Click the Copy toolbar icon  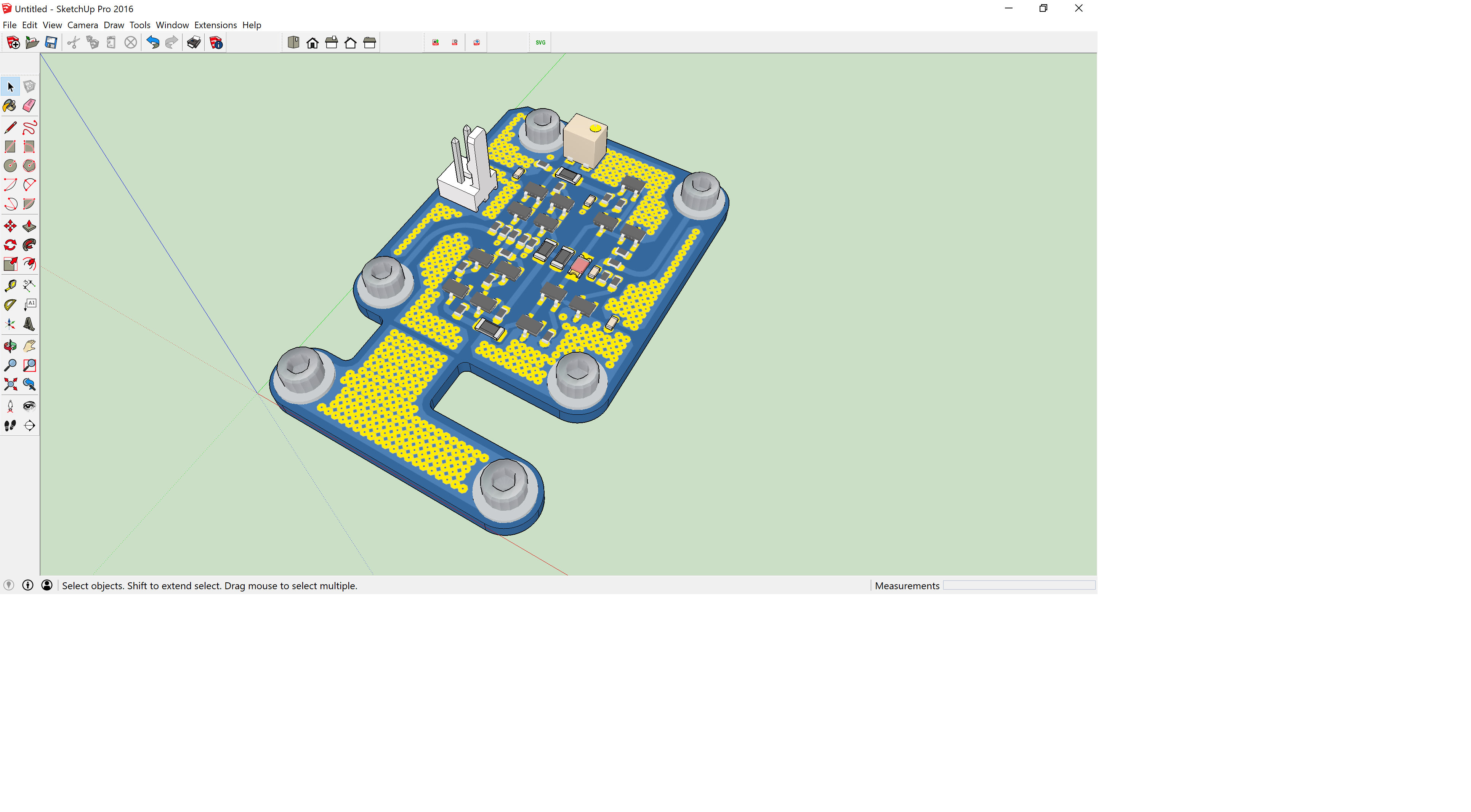[93, 43]
